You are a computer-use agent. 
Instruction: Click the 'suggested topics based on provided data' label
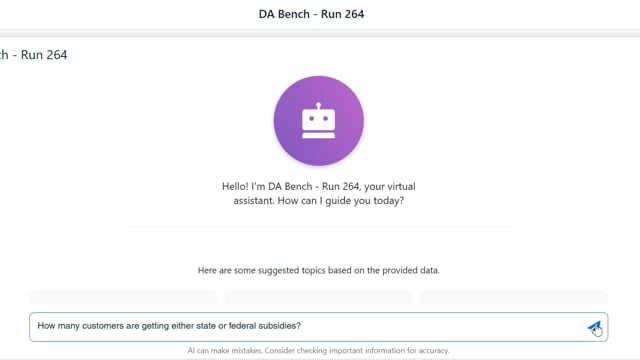318,271
